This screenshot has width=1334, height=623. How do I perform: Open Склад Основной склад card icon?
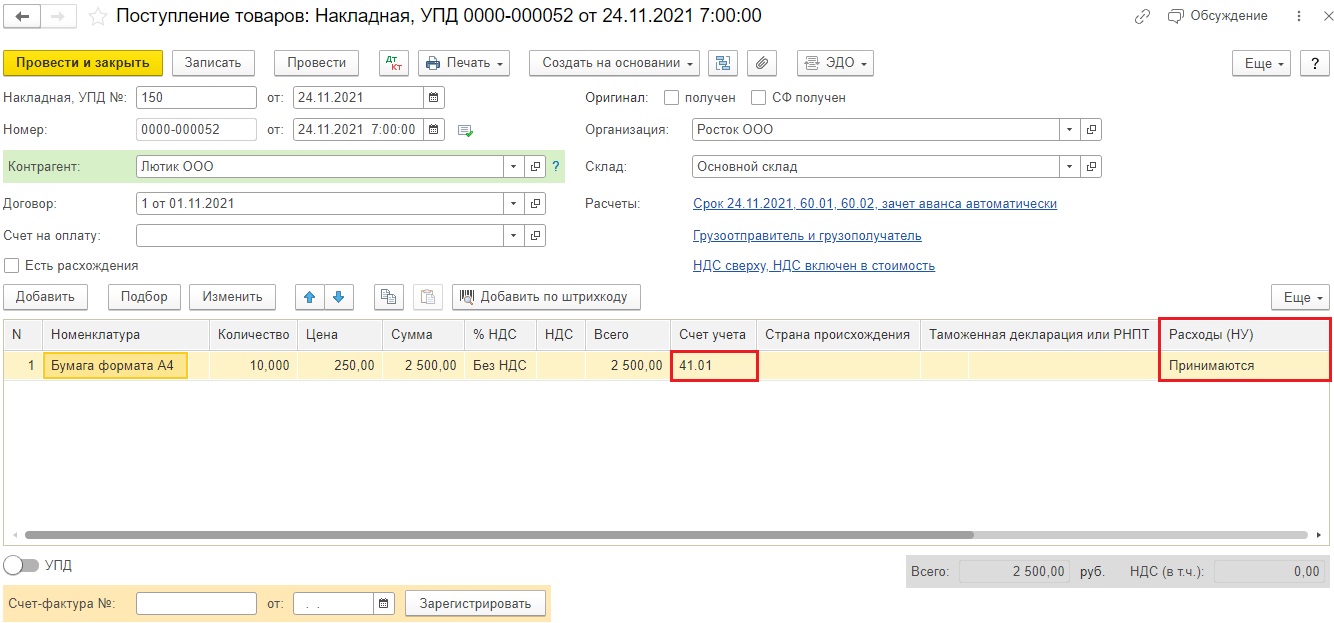click(1092, 167)
